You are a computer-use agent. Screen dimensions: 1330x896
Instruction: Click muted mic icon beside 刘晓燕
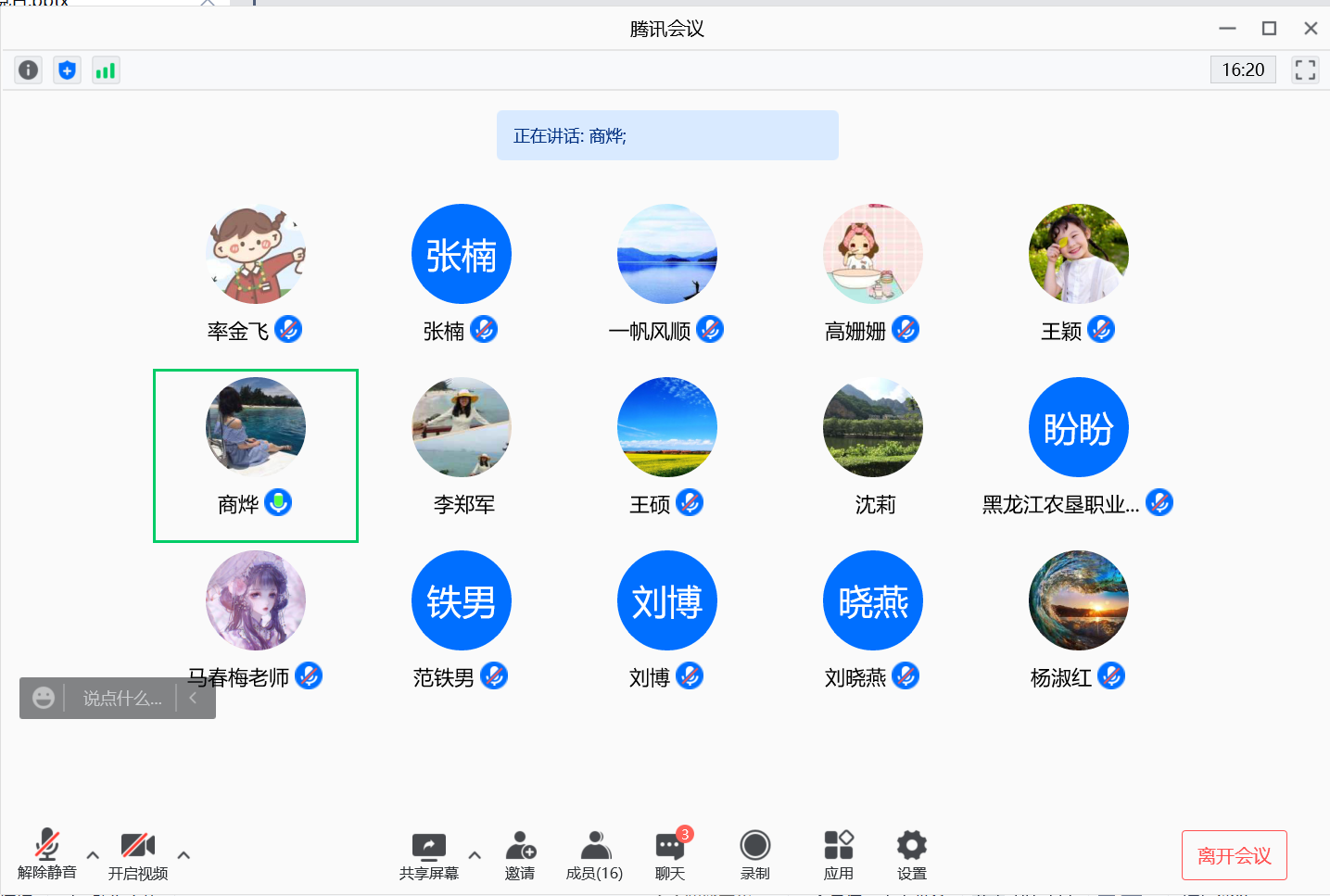[x=906, y=675]
